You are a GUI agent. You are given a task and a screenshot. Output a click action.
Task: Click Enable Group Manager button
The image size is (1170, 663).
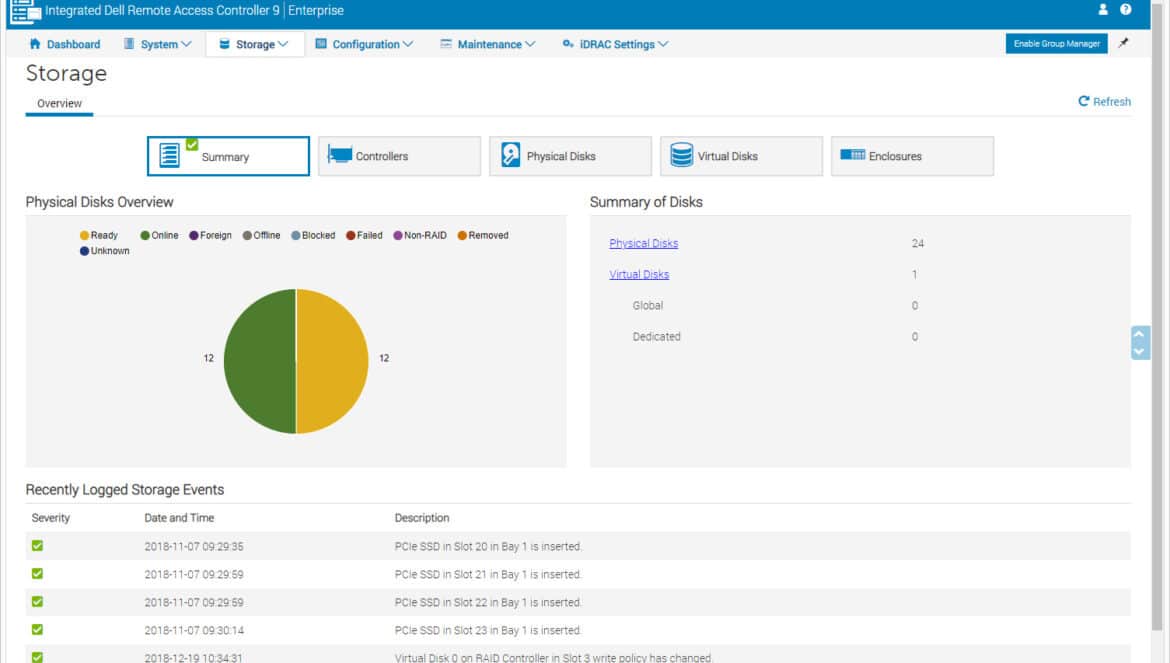(x=1057, y=43)
